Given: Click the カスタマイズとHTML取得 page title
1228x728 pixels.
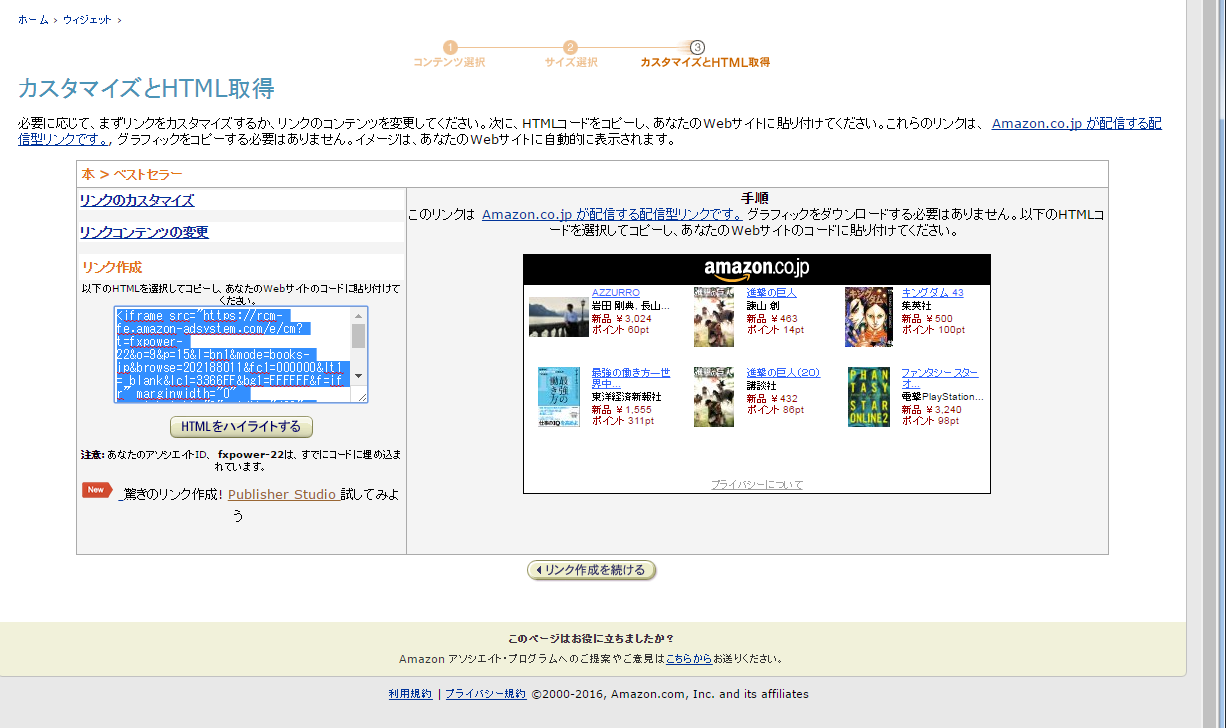Looking at the screenshot, I should click(x=146, y=88).
